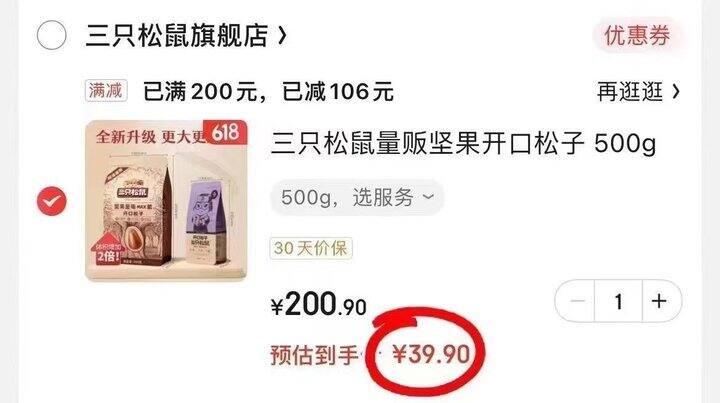The image size is (720, 403).
Task: Open the 优惠券 coupon button
Action: (x=637, y=36)
